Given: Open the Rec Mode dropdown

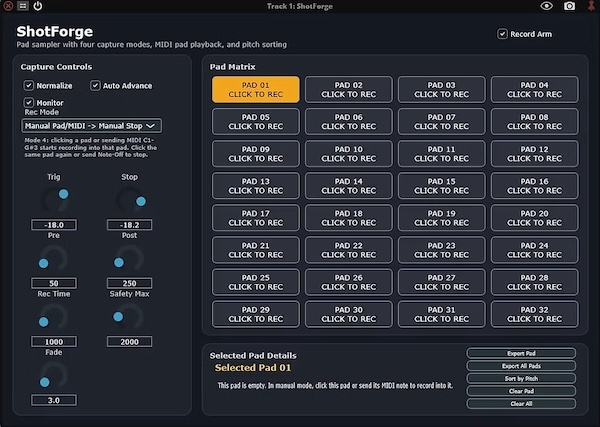Looking at the screenshot, I should (x=91, y=125).
